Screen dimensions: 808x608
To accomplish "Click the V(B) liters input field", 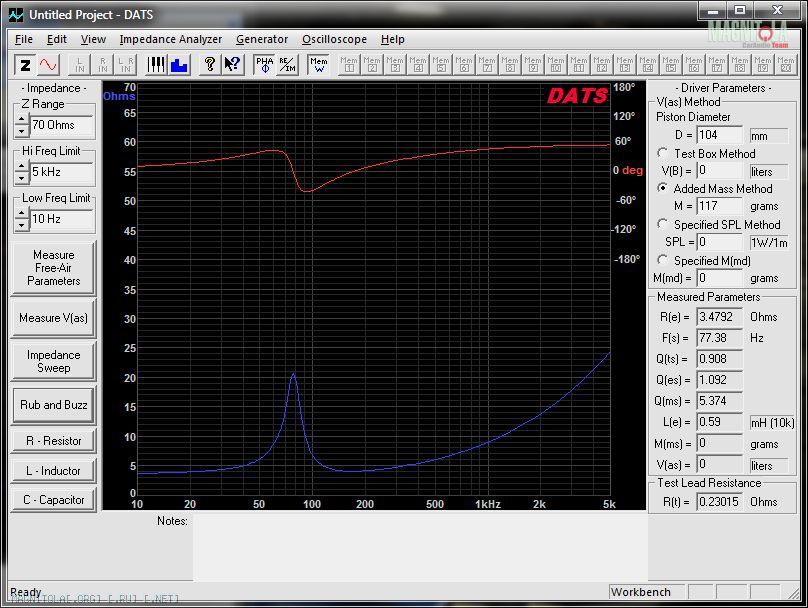I will (x=719, y=171).
